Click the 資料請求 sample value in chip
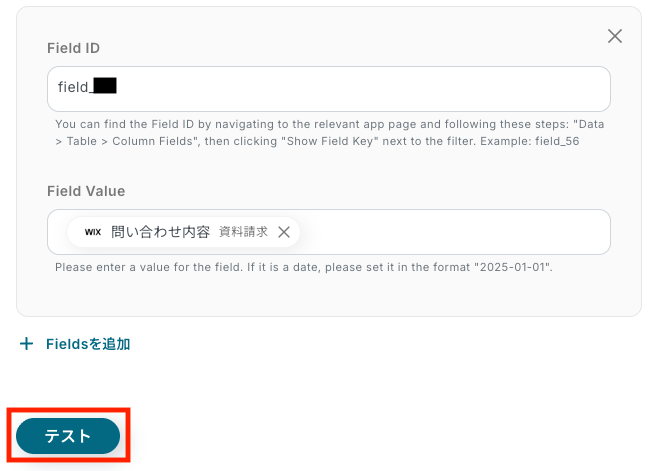This screenshot has height=471, width=652. pos(243,232)
